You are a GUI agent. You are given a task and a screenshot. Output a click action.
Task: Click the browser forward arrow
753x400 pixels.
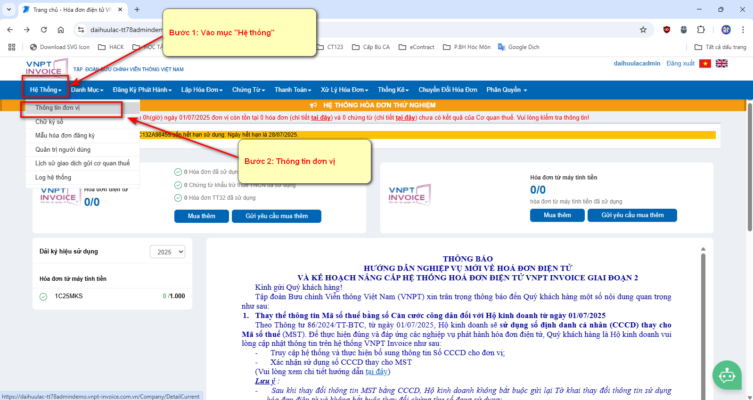(27, 30)
